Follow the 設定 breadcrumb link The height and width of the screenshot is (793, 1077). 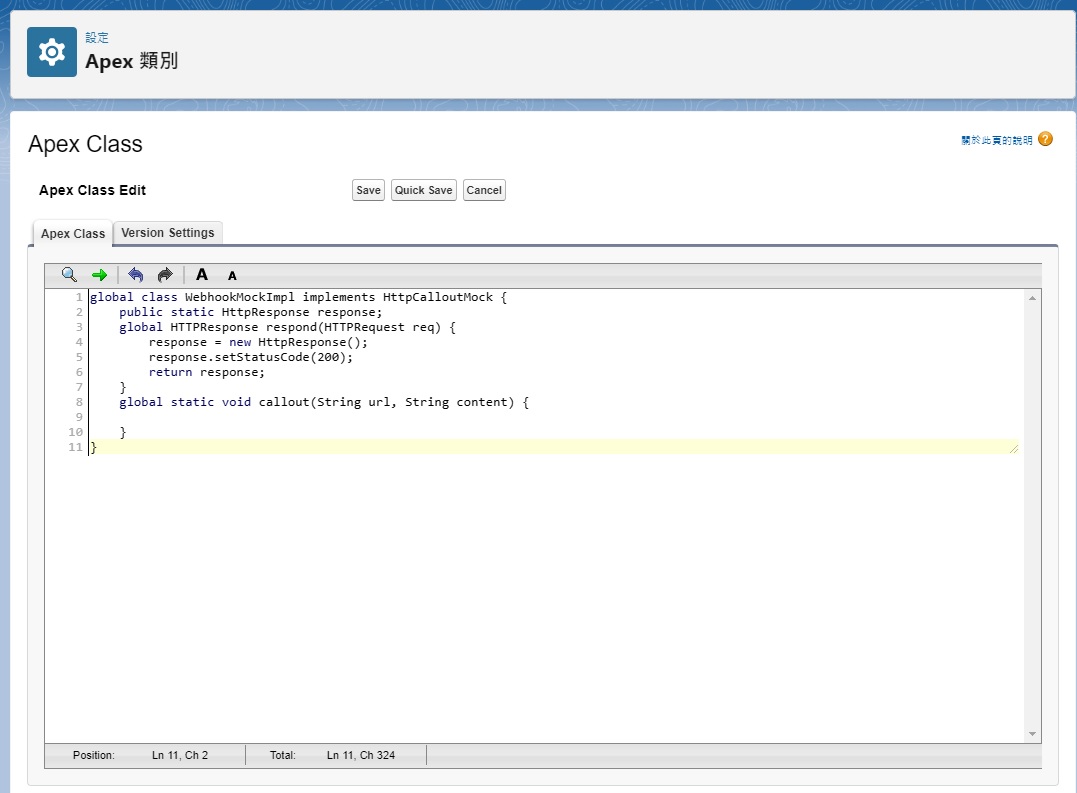tap(97, 37)
